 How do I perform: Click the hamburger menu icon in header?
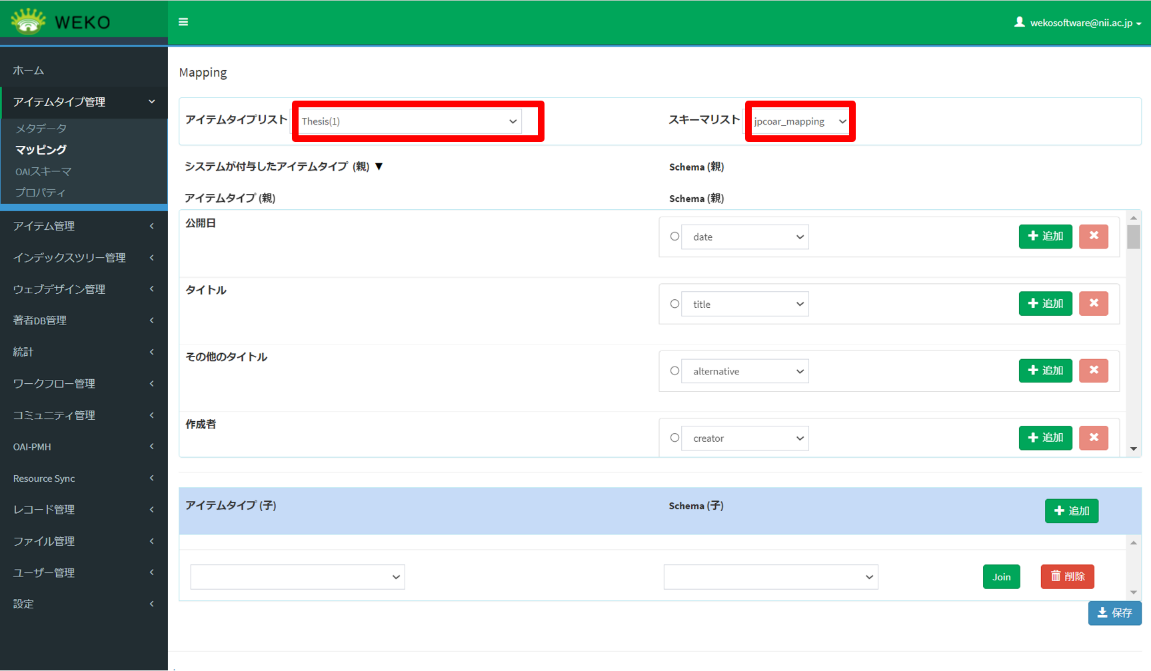click(x=183, y=21)
